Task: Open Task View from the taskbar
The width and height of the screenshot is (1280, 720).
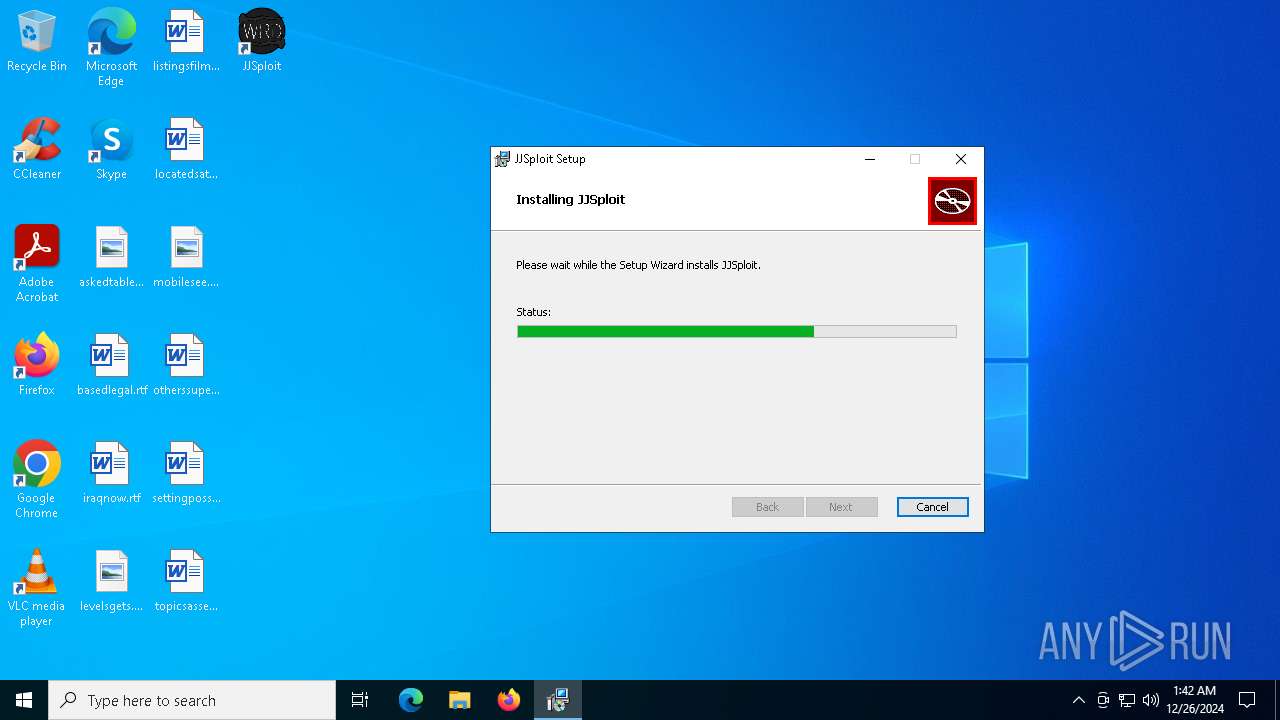Action: (x=360, y=700)
